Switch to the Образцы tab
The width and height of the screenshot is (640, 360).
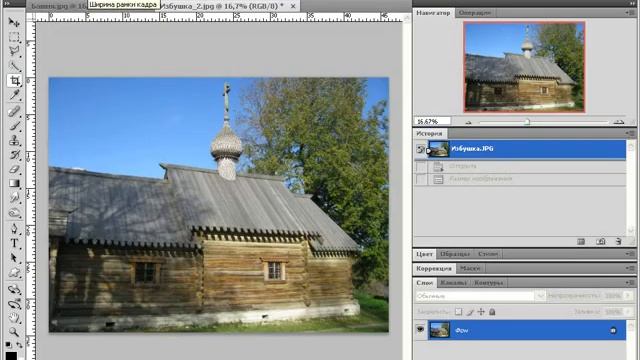pos(454,254)
